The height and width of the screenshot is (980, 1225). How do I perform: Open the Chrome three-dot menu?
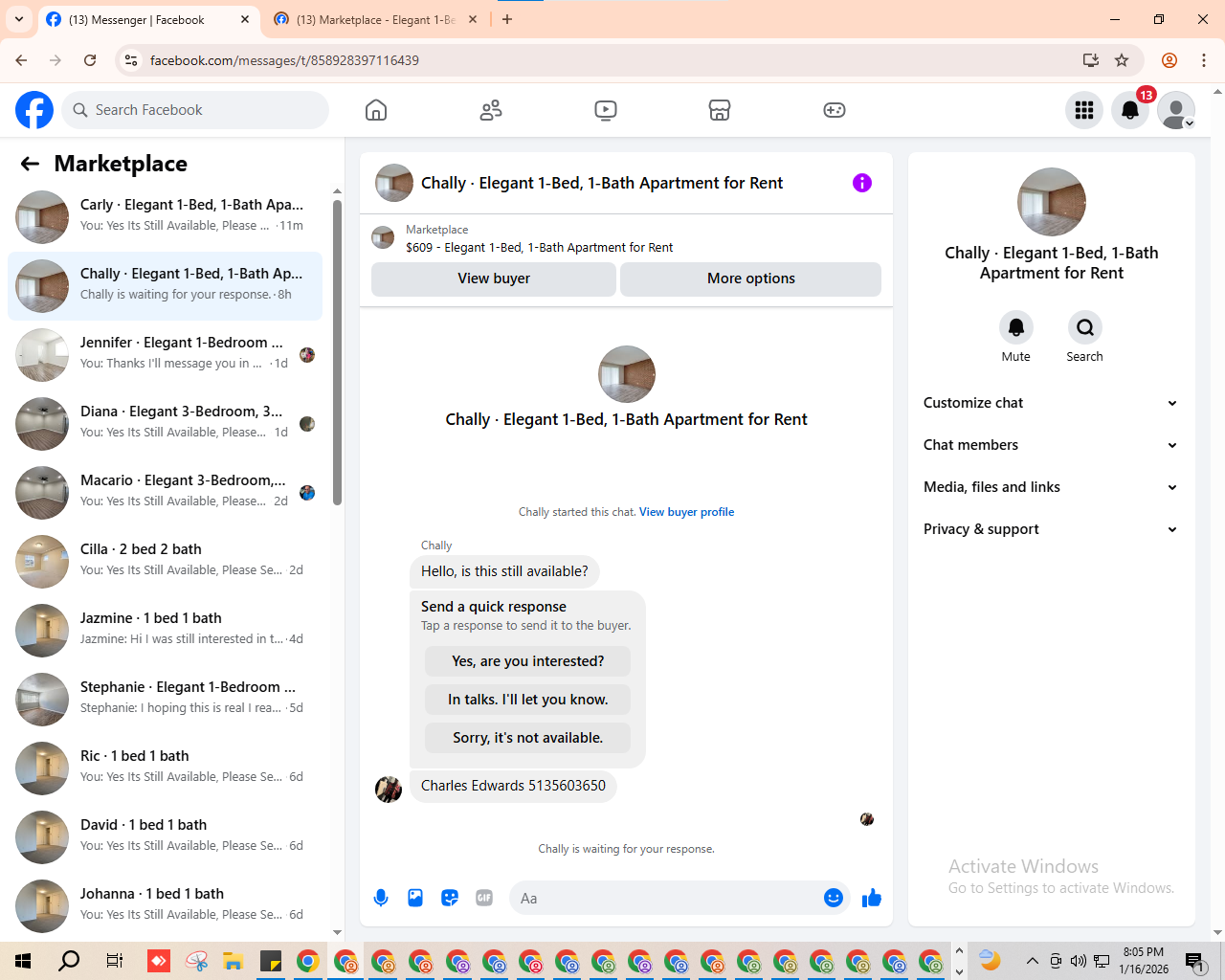[x=1204, y=60]
